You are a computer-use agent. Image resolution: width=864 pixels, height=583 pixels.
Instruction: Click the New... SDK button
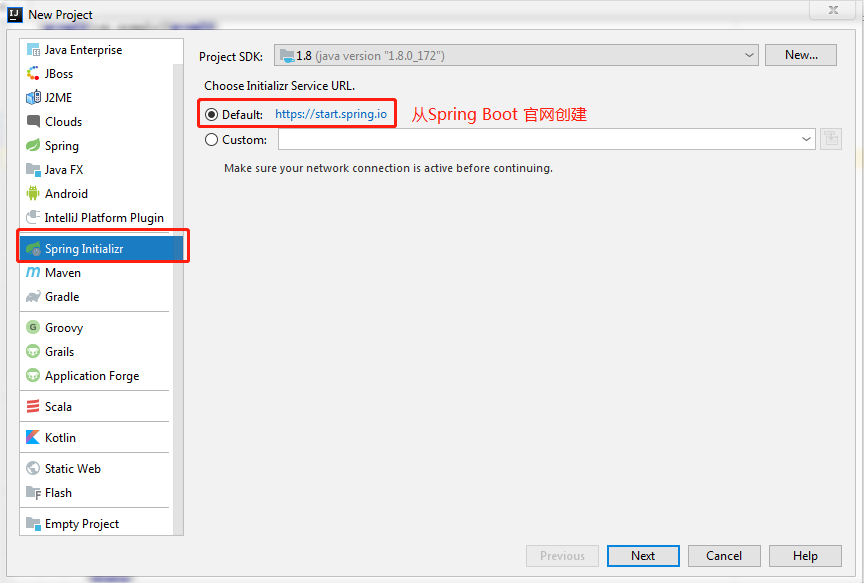(x=801, y=55)
